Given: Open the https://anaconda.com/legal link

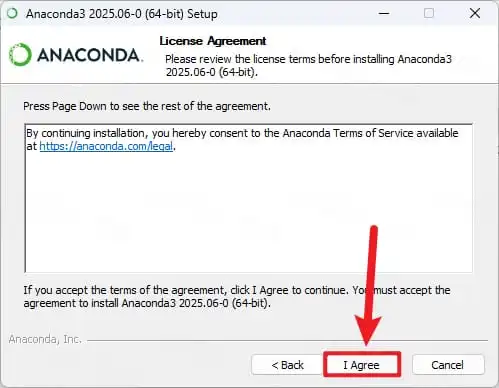Looking at the screenshot, I should (106, 146).
